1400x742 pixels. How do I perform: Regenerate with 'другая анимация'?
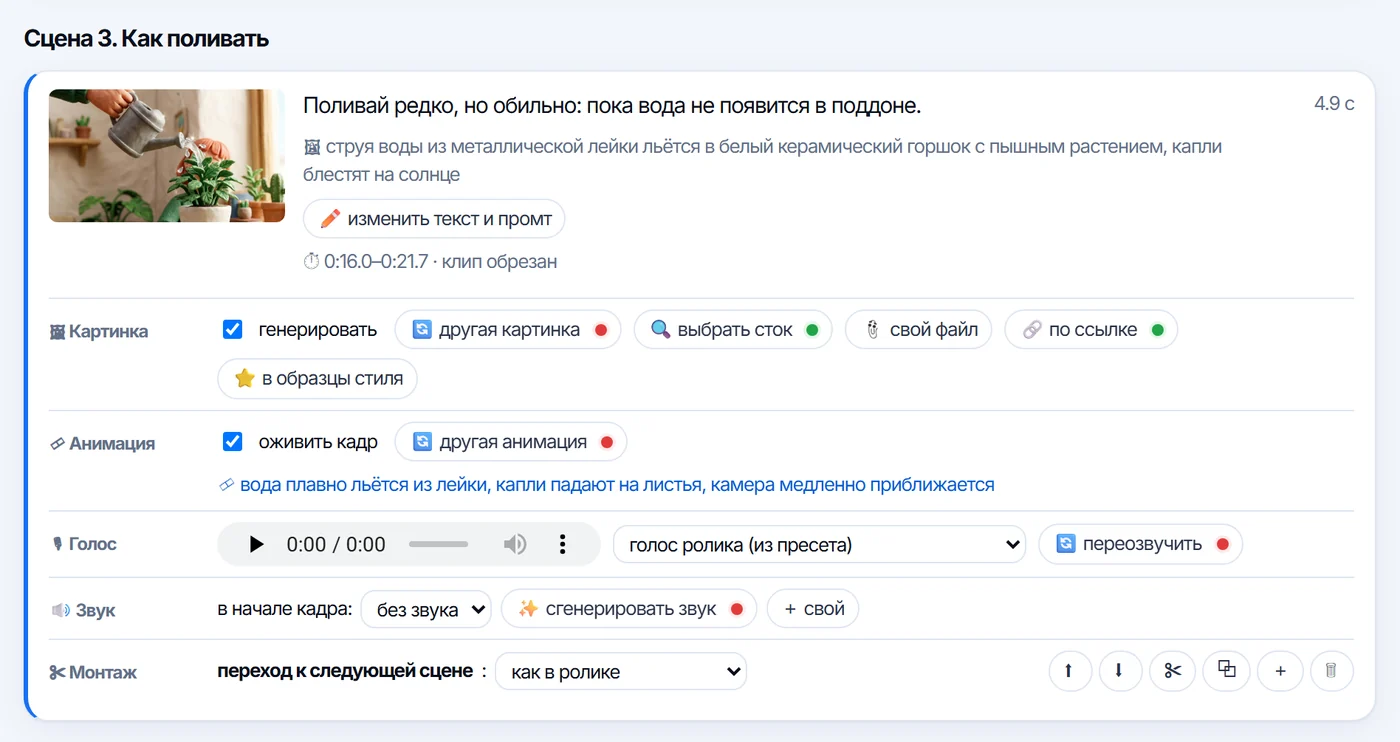pyautogui.click(x=511, y=441)
